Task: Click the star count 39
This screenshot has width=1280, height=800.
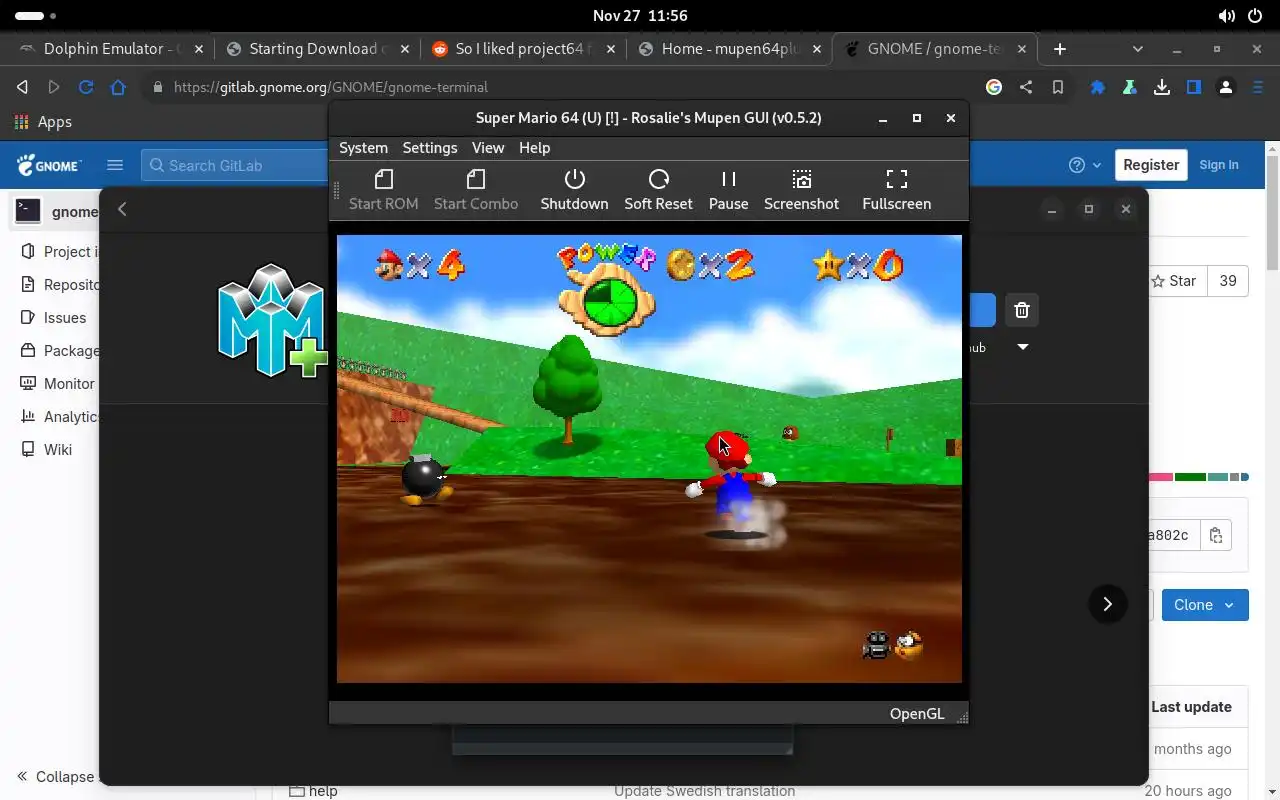Action: click(x=1228, y=281)
